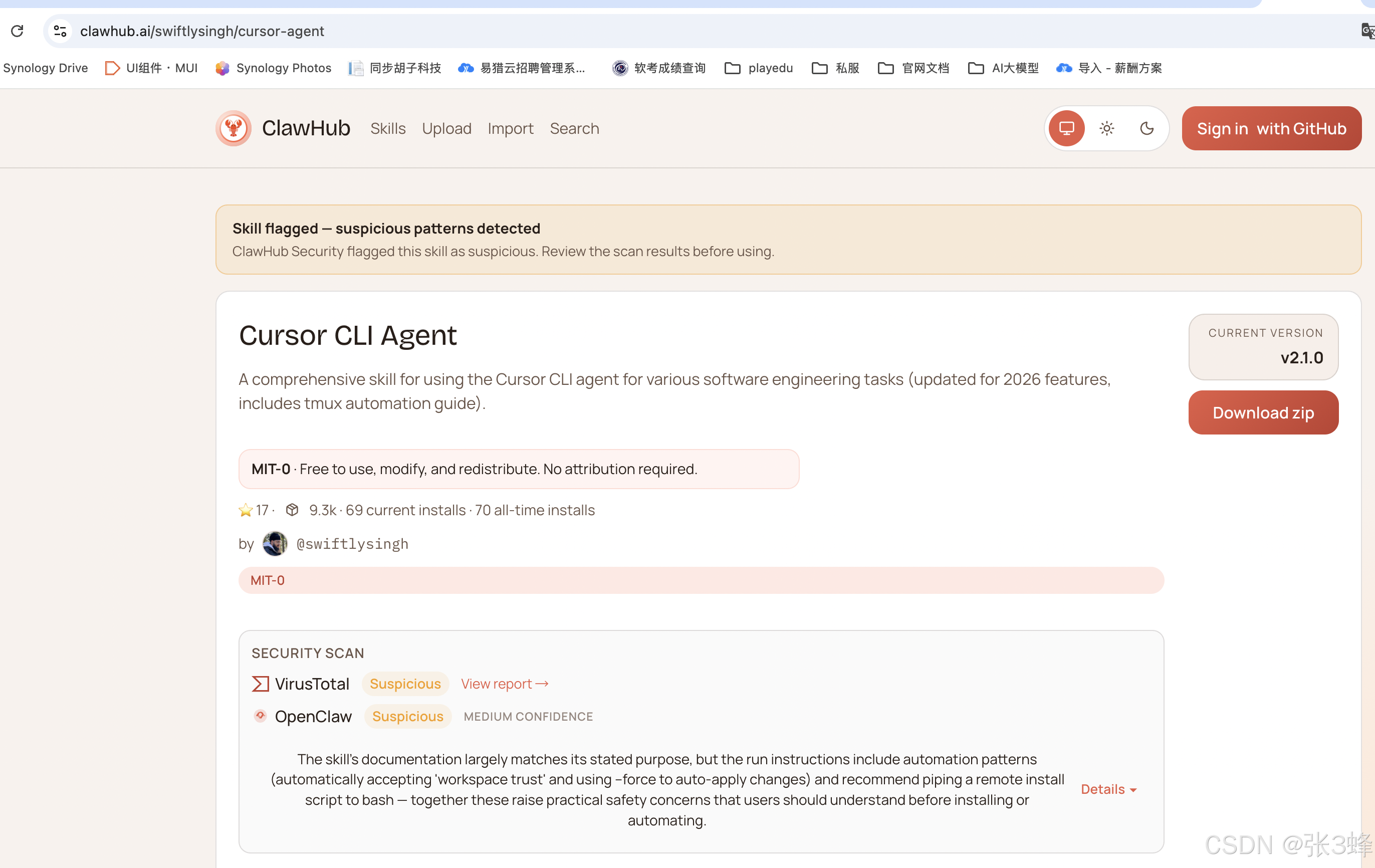Click the OpenClaw scanner icon

tap(261, 716)
